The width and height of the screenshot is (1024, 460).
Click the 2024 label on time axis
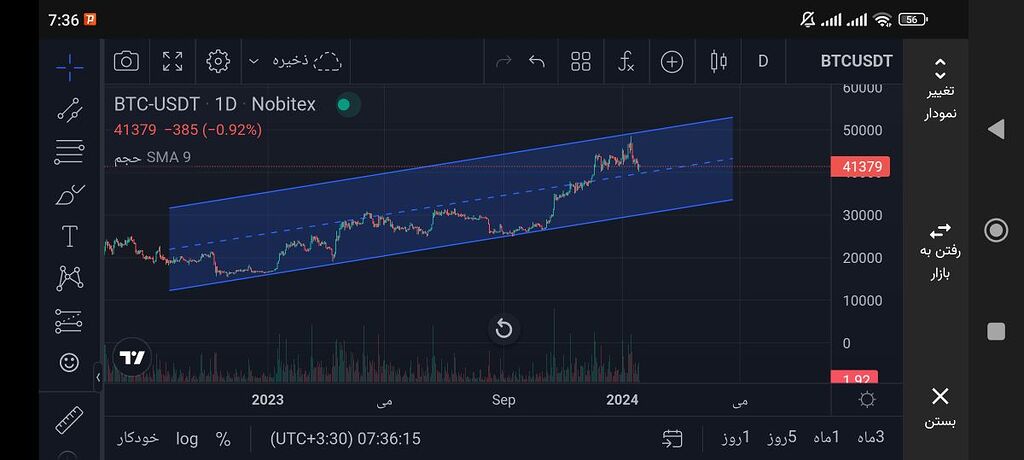[620, 400]
